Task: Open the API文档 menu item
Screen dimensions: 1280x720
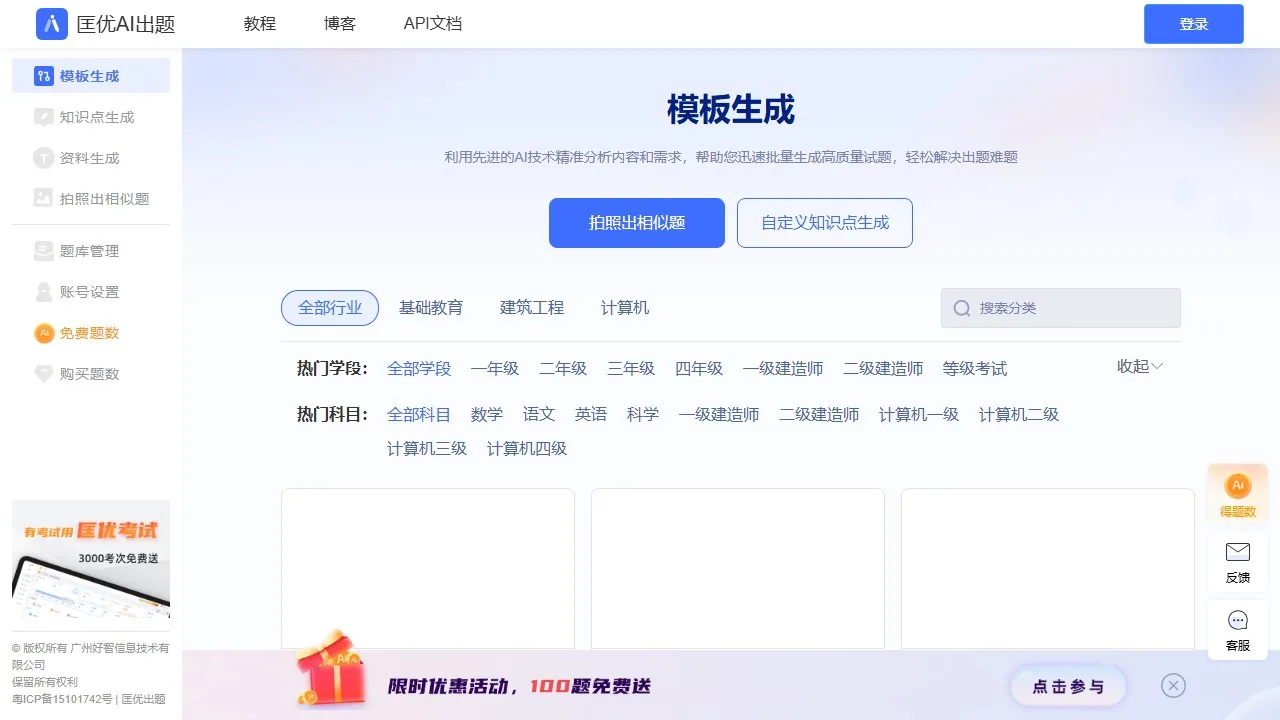Action: (433, 24)
